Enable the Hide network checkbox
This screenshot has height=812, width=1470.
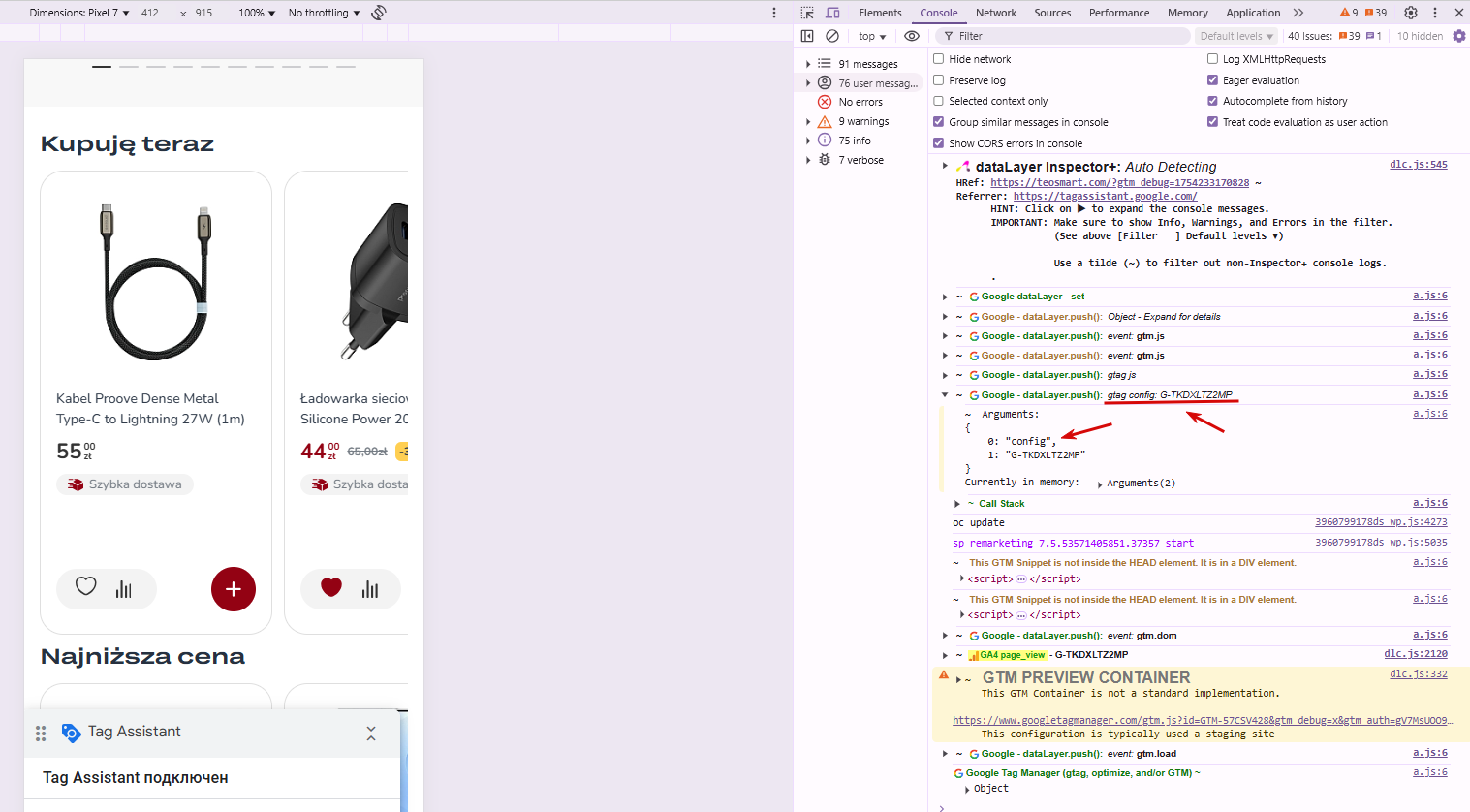tap(938, 59)
